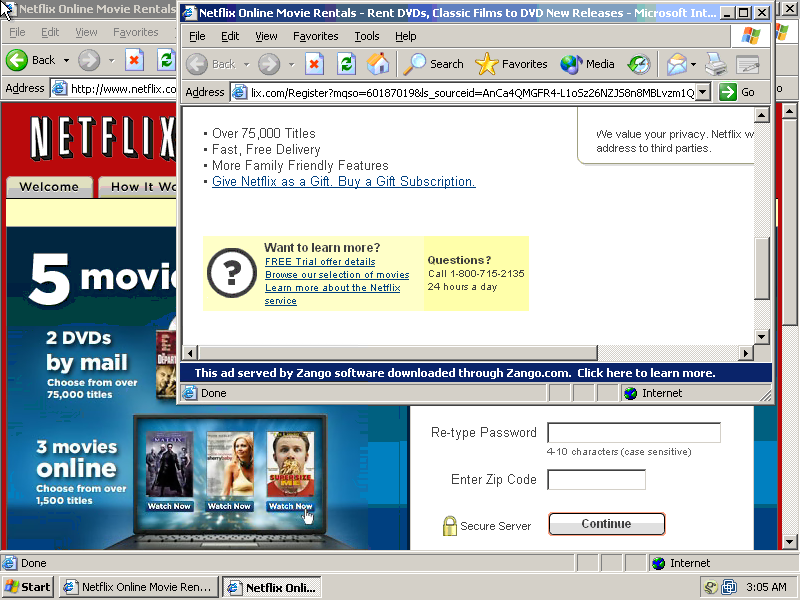The image size is (800, 600).
Task: Click the scroll down arrow in the front window
Action: pos(761,336)
